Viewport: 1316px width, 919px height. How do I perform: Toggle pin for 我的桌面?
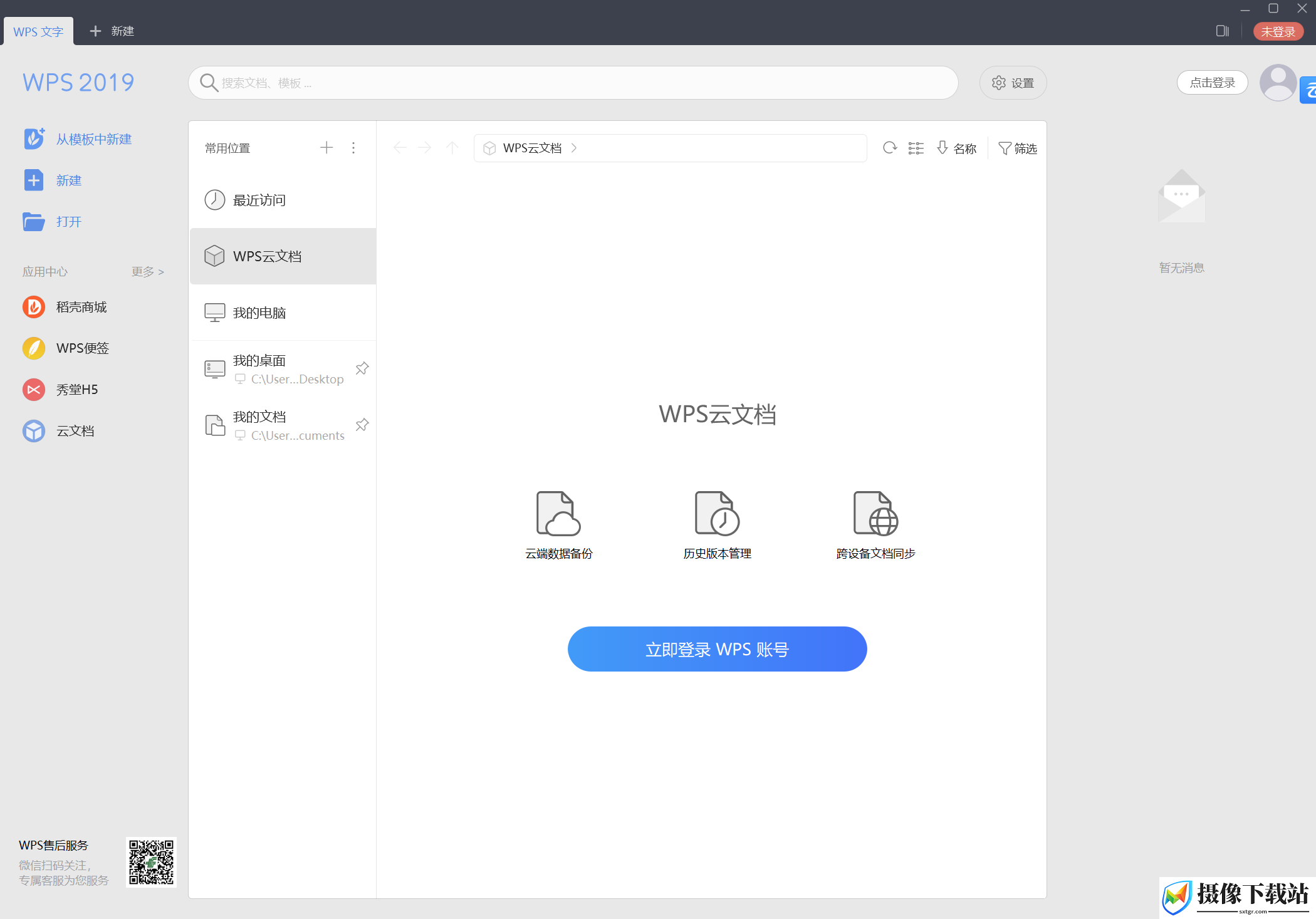(x=362, y=368)
